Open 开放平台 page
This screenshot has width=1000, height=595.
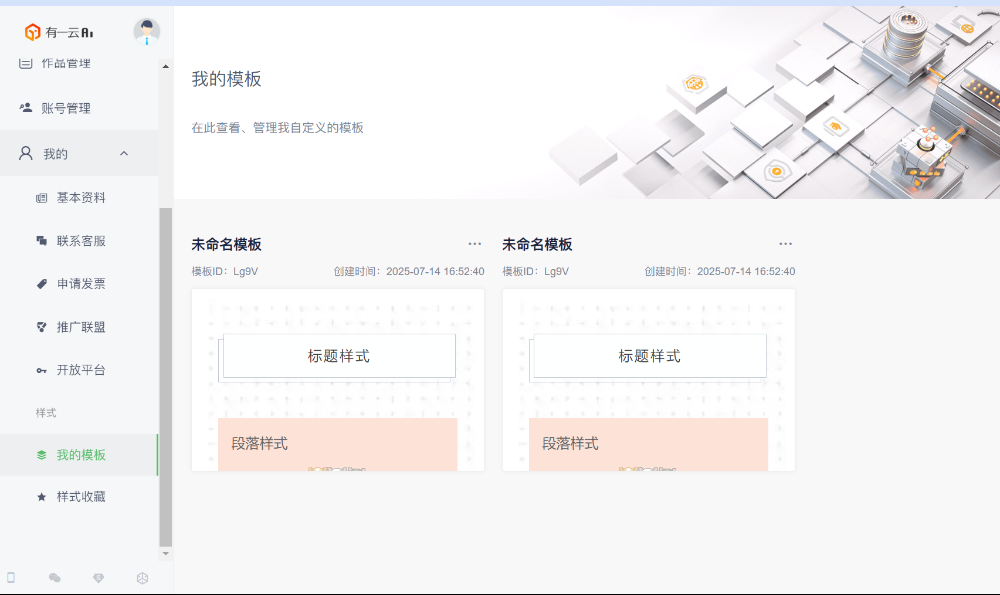[x=79, y=370]
